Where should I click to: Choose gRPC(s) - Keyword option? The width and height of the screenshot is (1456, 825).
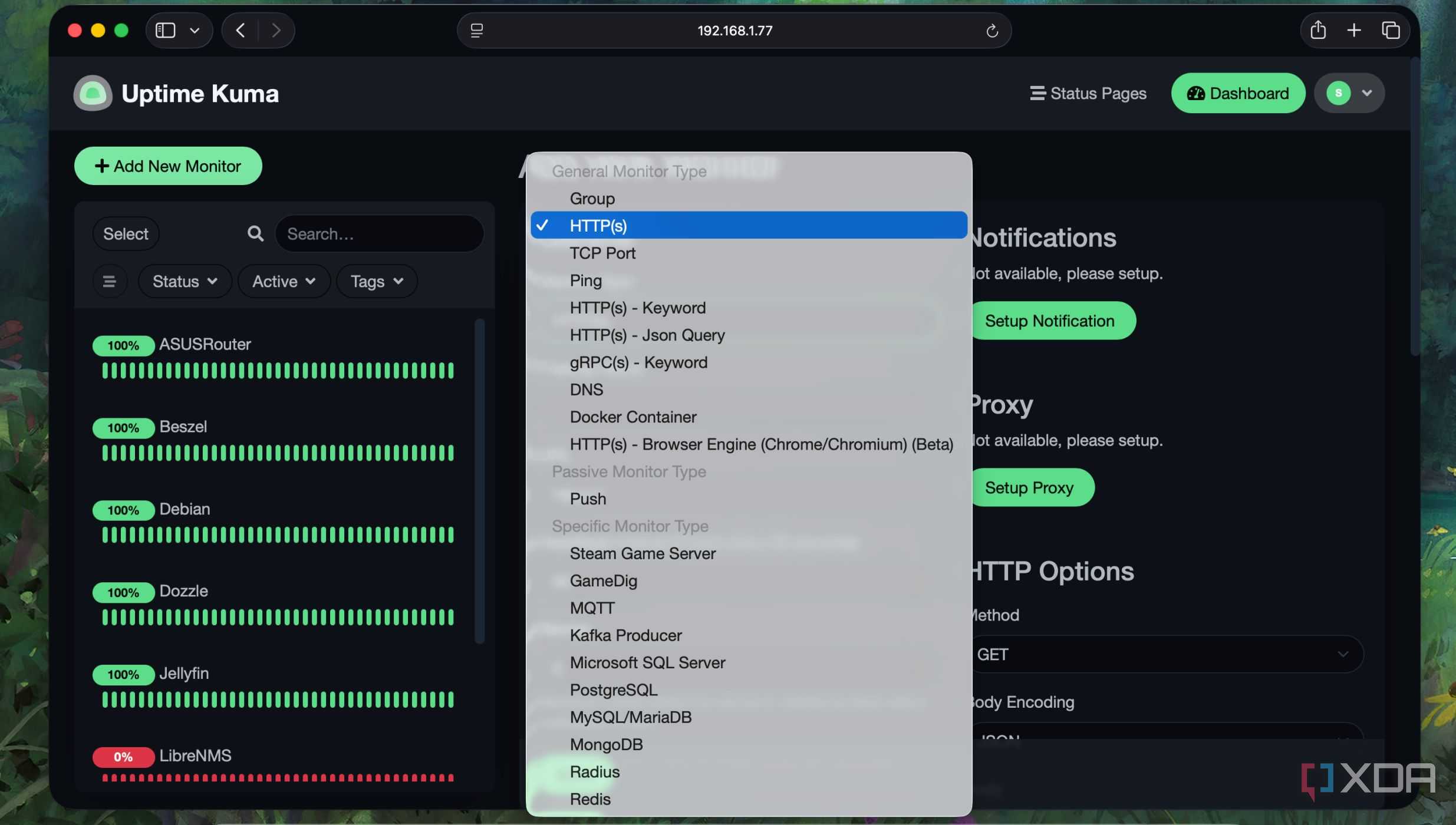[749, 362]
